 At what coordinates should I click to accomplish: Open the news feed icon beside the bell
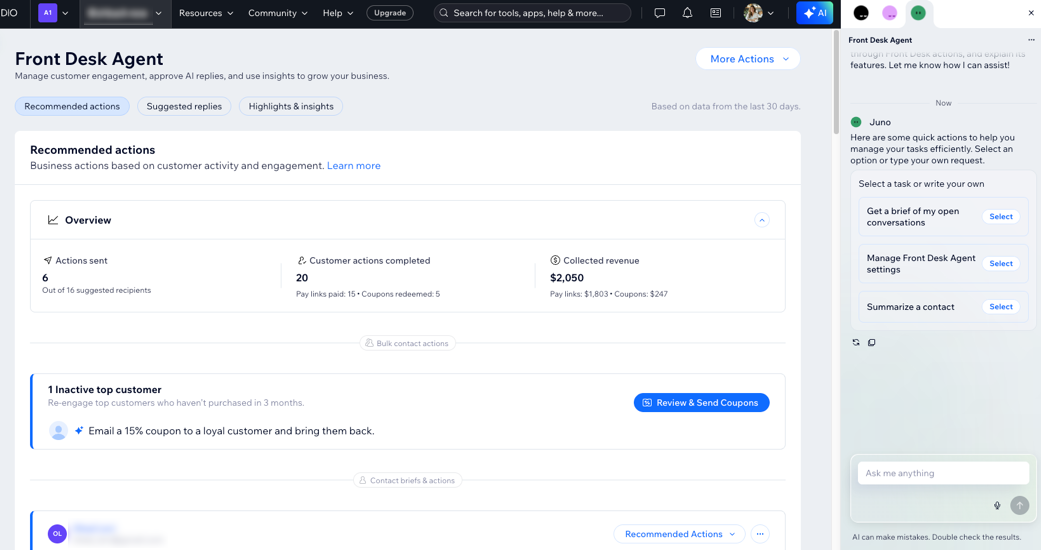715,13
